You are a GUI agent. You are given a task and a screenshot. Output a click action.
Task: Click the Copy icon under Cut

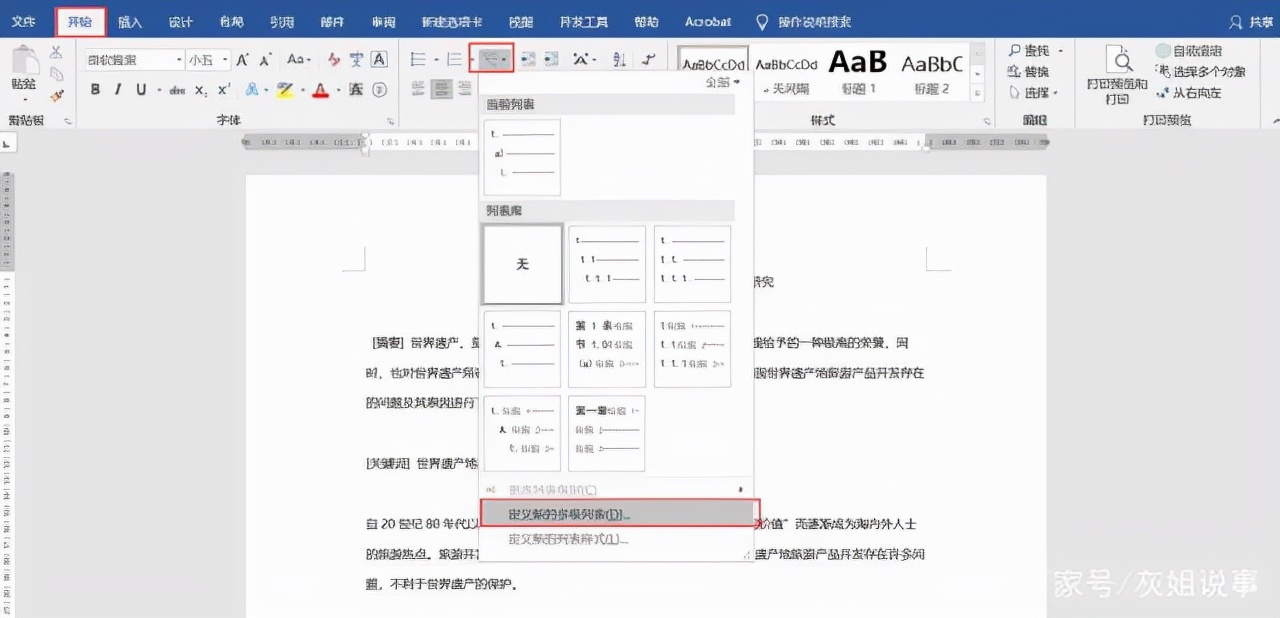[56, 73]
